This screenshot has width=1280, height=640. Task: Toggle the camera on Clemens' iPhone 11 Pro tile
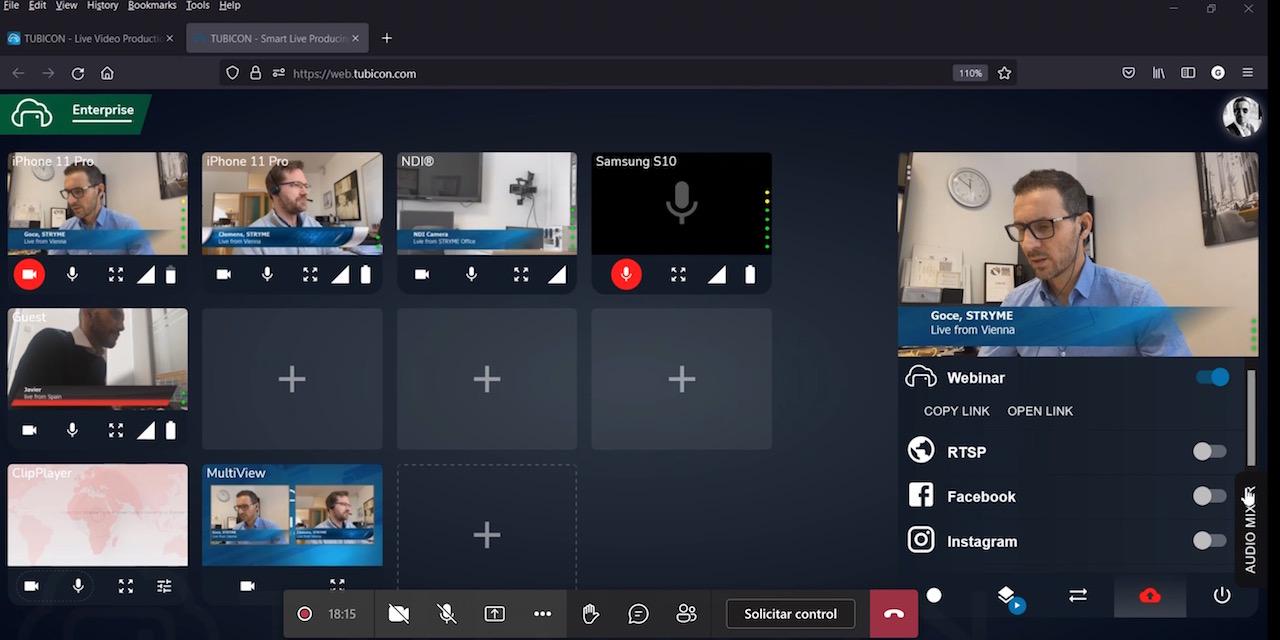point(224,274)
